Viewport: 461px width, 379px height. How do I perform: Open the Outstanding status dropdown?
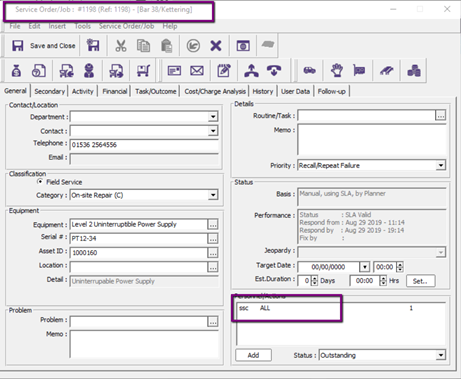click(x=441, y=355)
